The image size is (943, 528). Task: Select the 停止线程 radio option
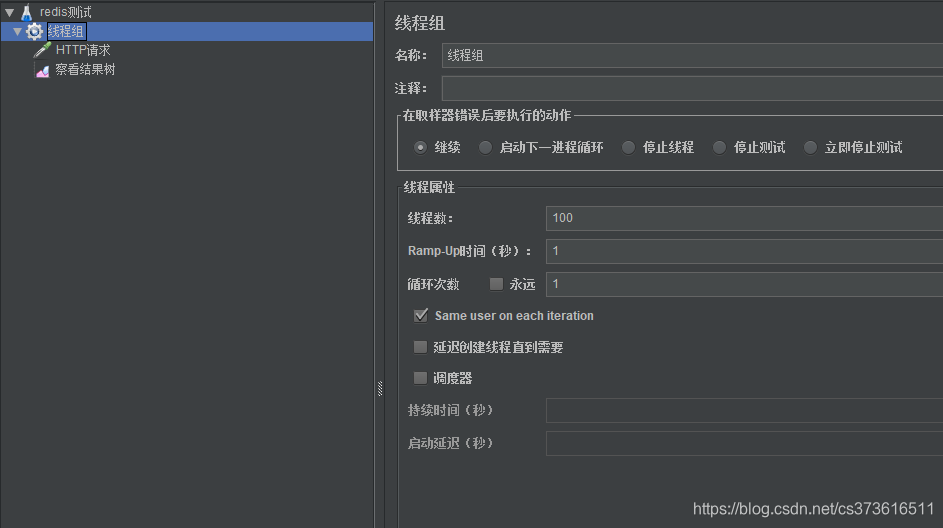click(x=628, y=147)
